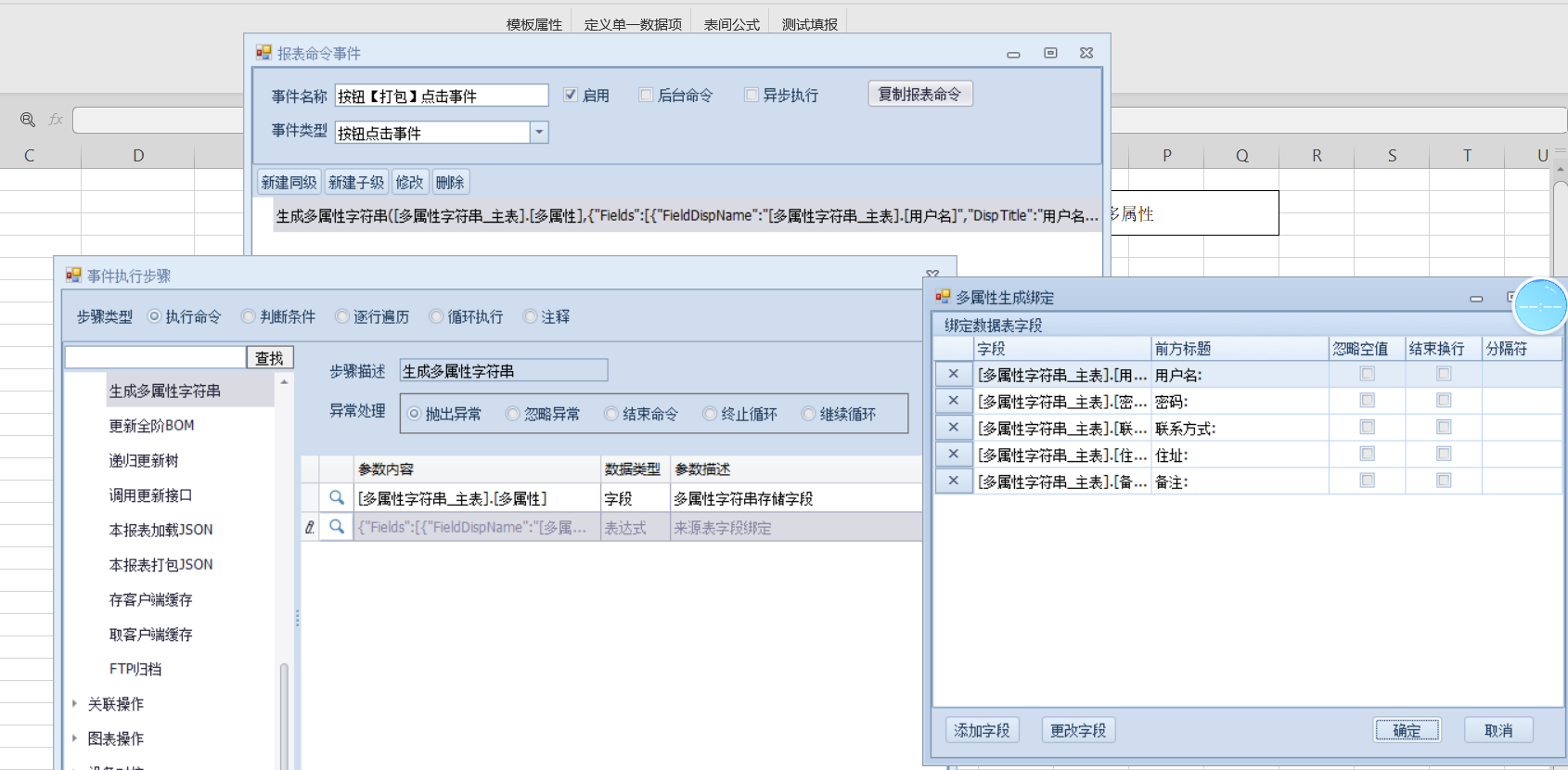This screenshot has width=1568, height=770.
Task: Expand the 图表操作 tree node
Action: tap(74, 738)
